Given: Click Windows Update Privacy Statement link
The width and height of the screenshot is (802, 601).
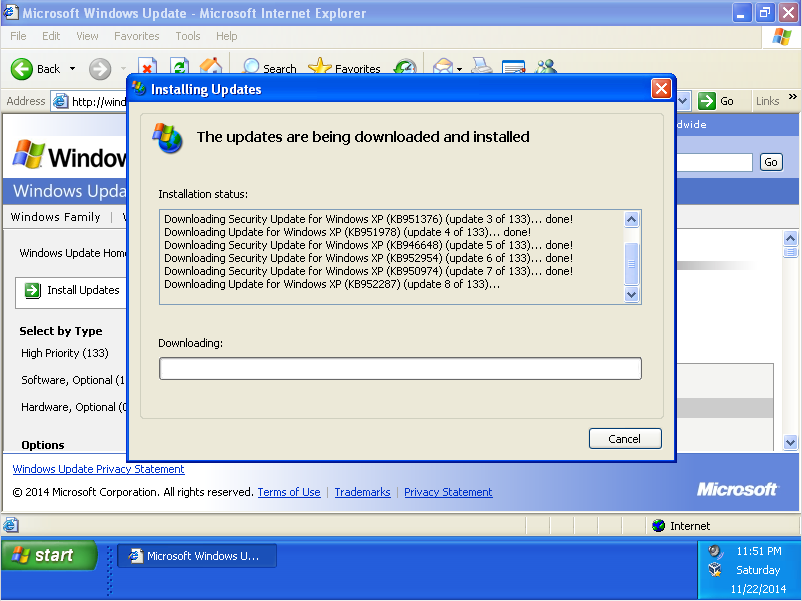Looking at the screenshot, I should click(x=98, y=469).
